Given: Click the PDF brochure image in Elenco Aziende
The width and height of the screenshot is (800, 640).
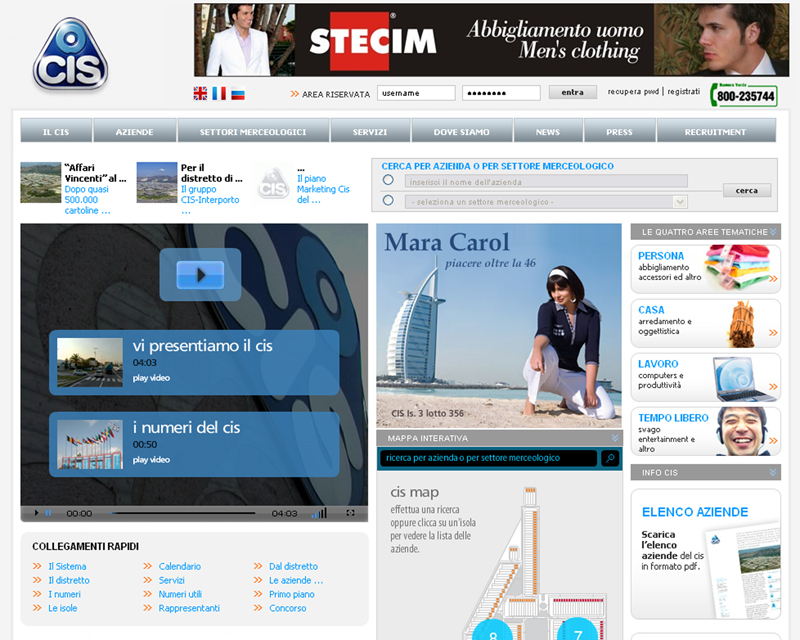Looking at the screenshot, I should point(743,570).
